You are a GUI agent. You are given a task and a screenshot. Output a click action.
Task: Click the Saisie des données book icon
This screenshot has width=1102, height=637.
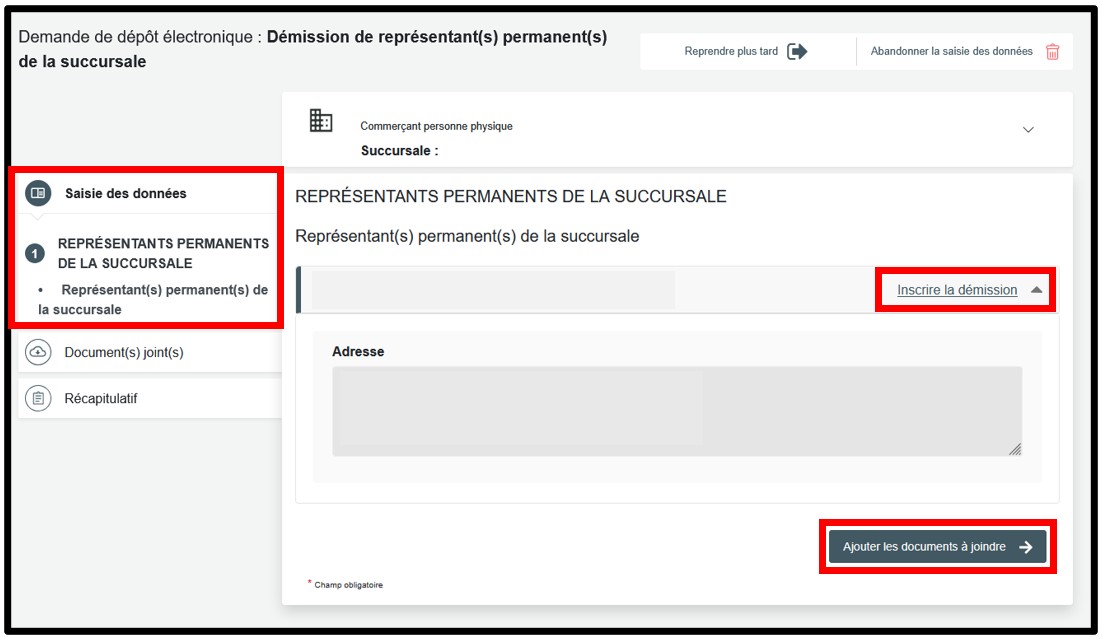[37, 193]
